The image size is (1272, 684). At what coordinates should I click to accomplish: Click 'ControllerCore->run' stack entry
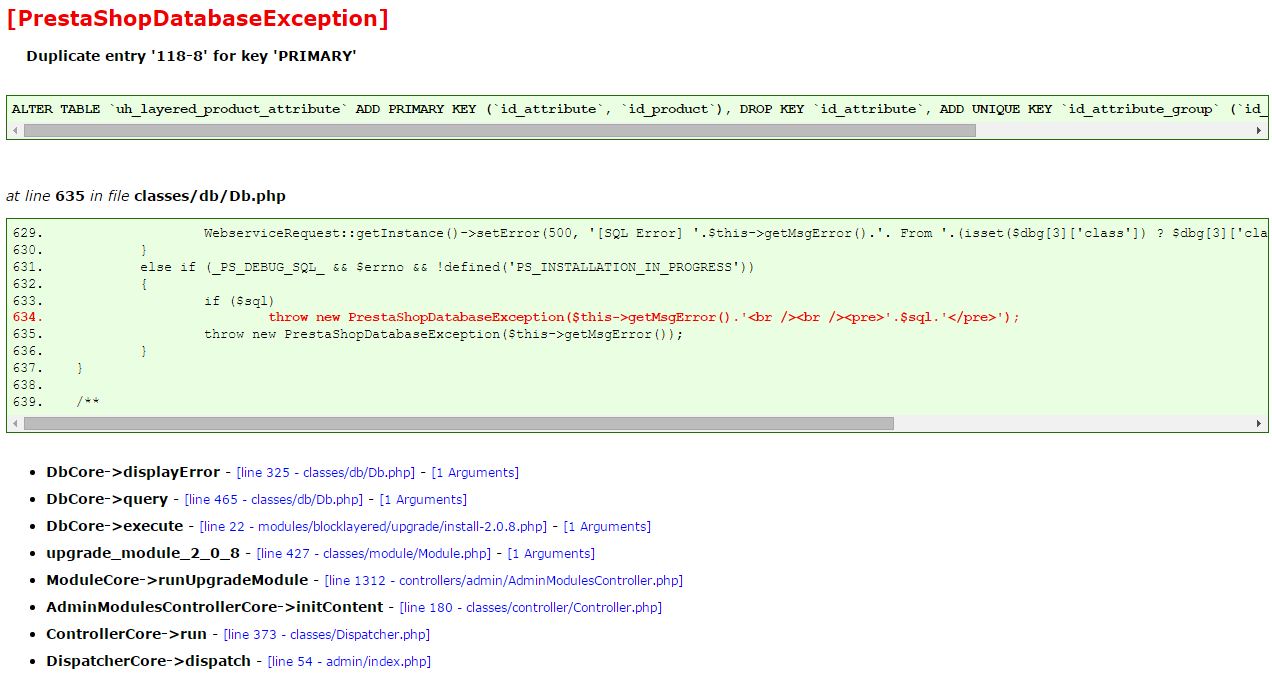point(127,635)
